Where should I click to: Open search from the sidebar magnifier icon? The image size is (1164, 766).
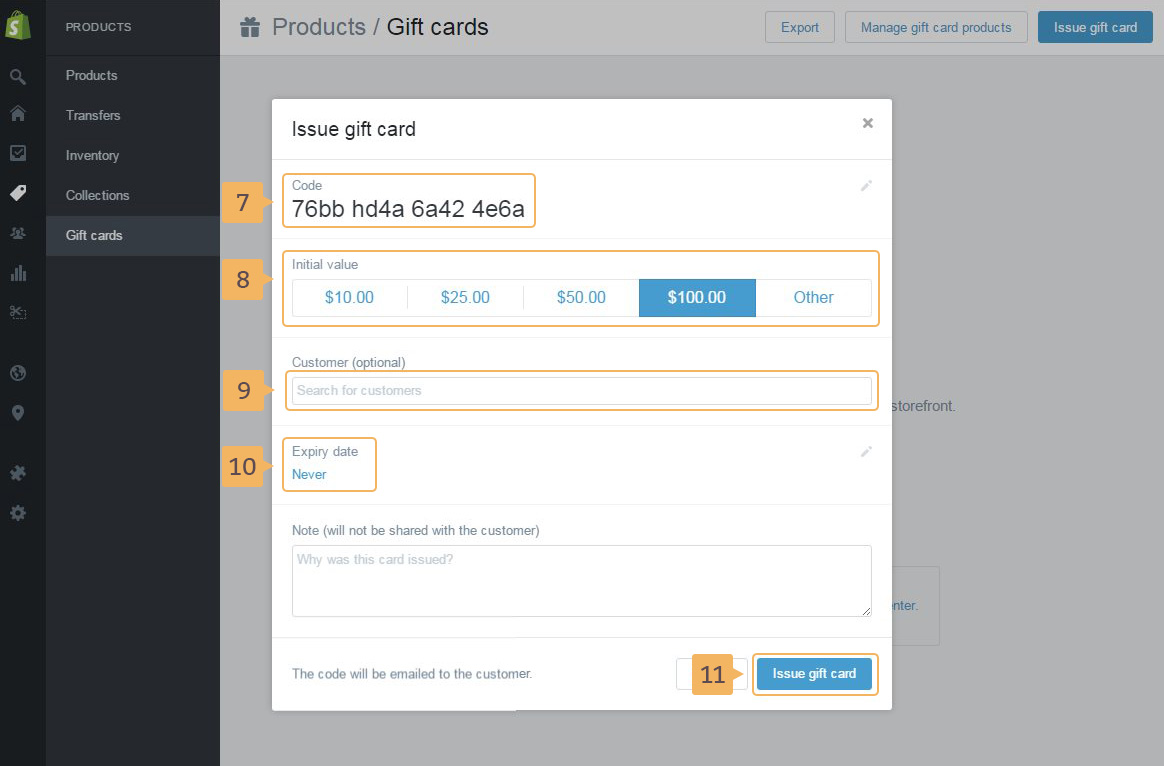click(x=18, y=76)
